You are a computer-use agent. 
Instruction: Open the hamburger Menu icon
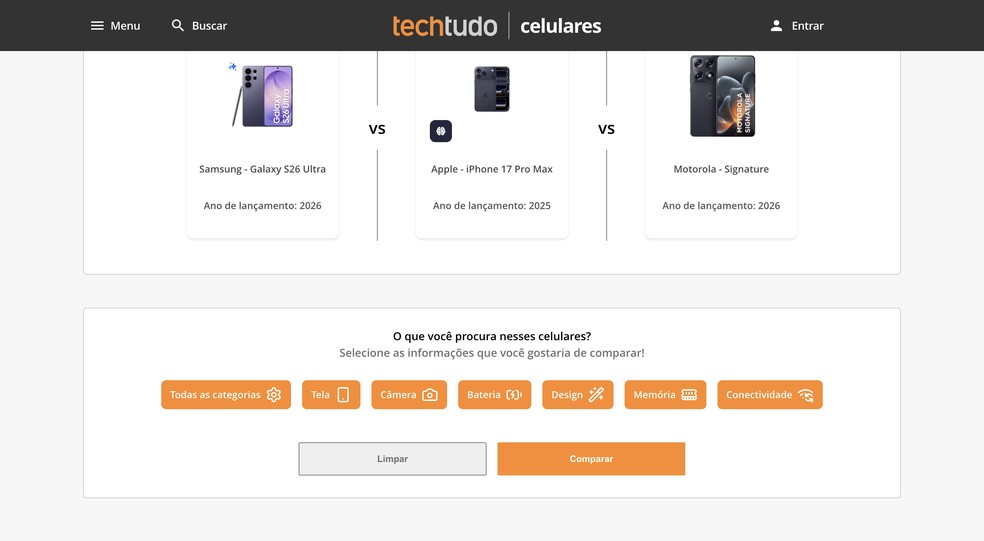point(97,26)
